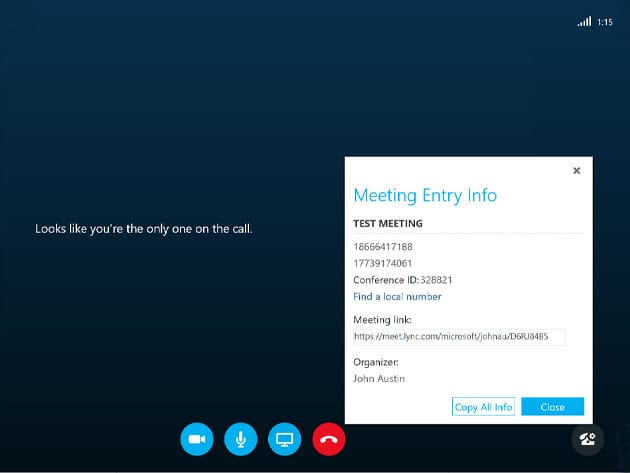Toggle the video camera button

[x=197, y=439]
